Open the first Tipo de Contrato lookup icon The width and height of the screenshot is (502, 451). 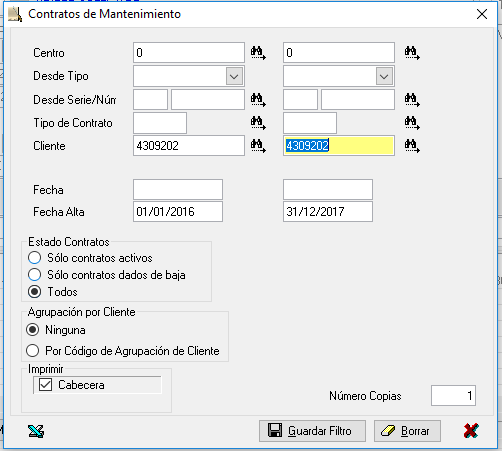(258, 123)
